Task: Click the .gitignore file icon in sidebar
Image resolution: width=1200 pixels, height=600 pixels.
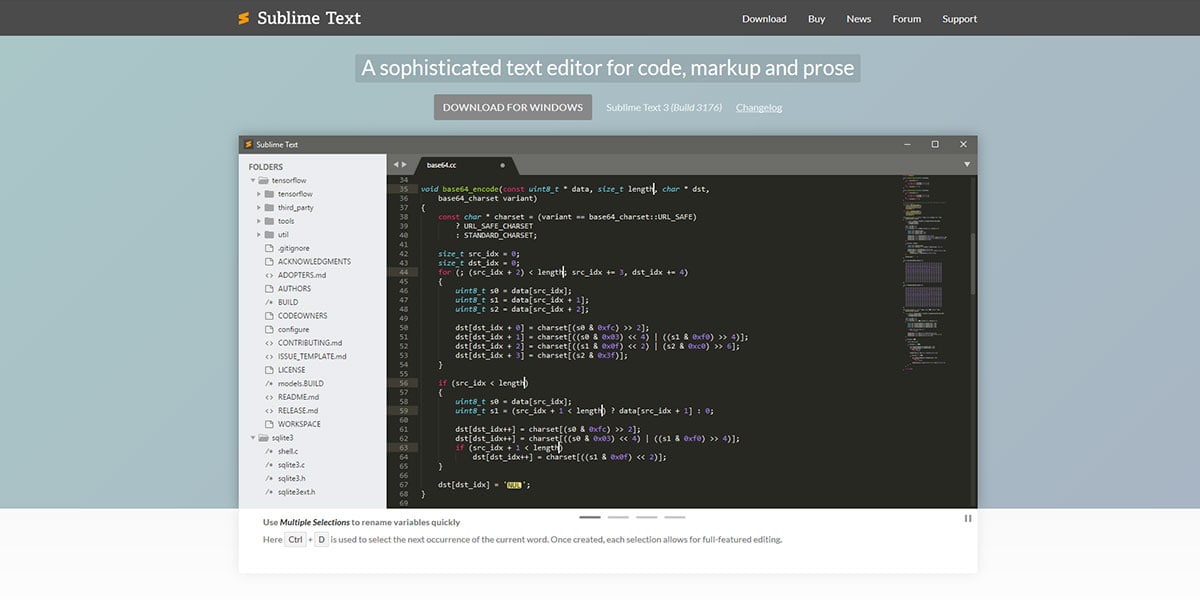Action: click(x=269, y=248)
